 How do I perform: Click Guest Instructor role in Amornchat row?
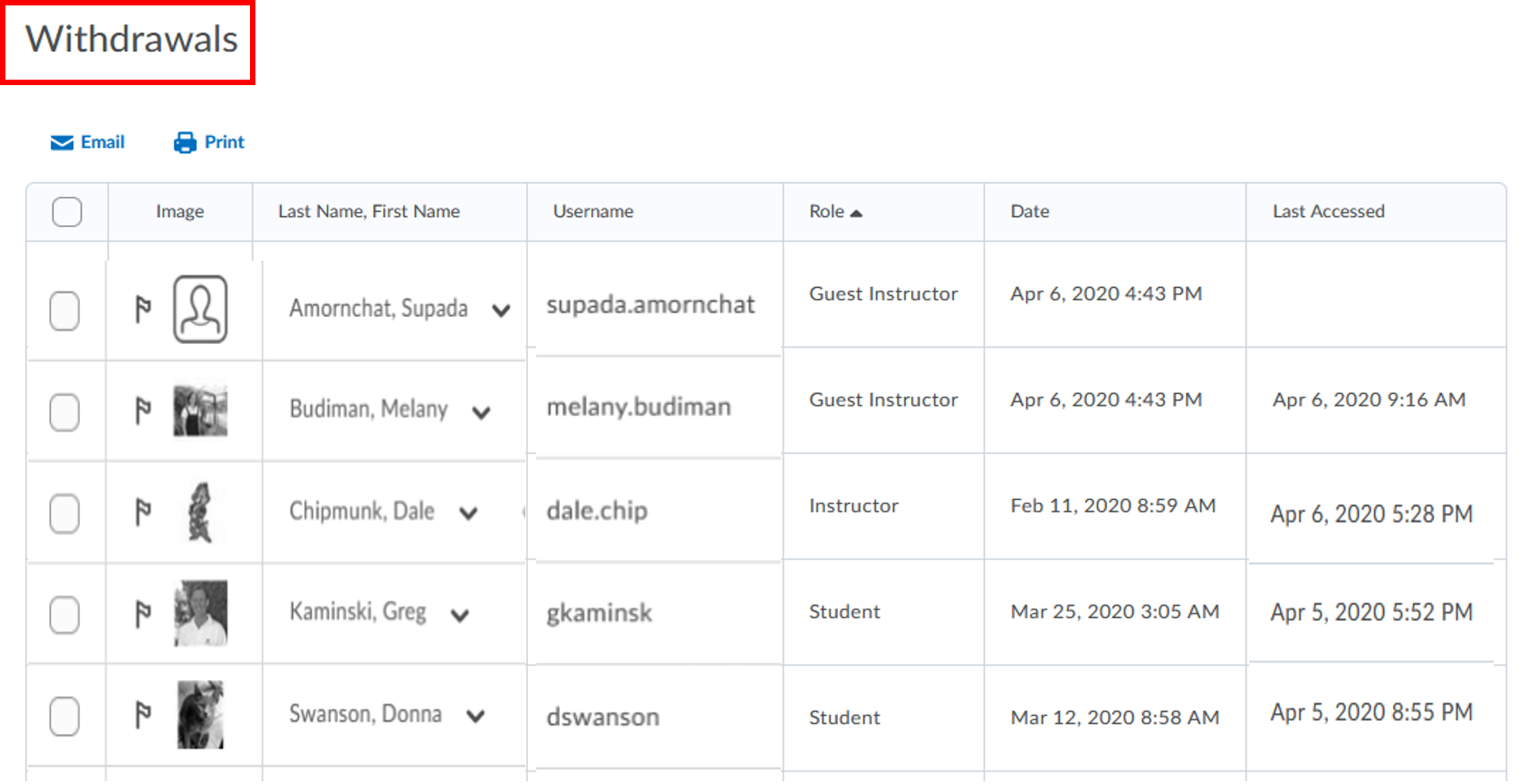[x=883, y=294]
